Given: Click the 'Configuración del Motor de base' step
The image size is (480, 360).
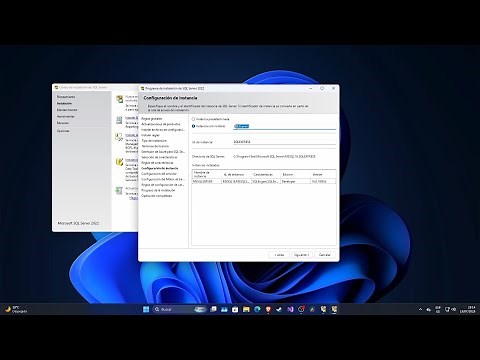Looking at the screenshot, I should [x=163, y=179].
